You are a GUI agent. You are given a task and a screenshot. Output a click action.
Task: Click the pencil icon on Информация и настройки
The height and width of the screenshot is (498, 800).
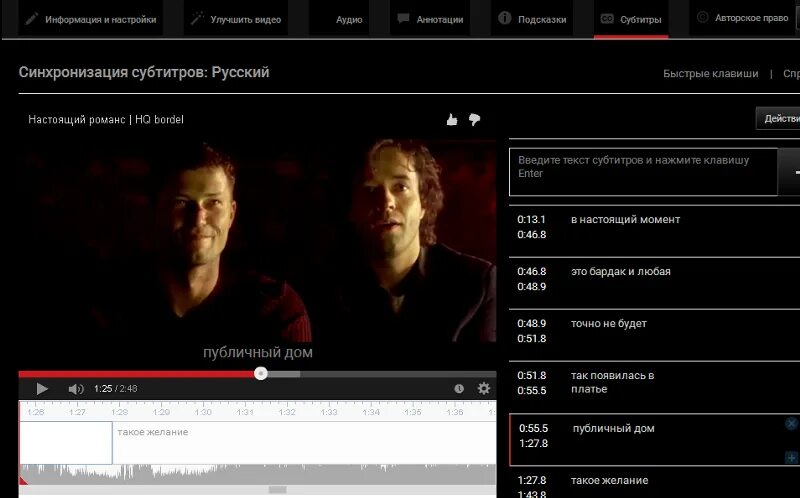tap(32, 18)
